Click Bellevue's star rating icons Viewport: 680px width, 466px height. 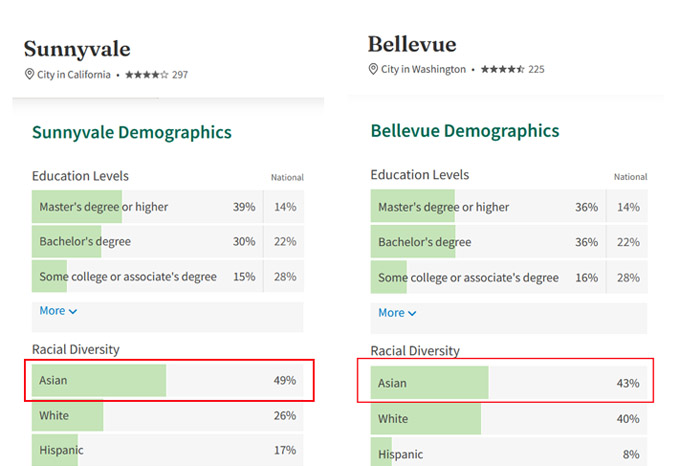pos(502,70)
